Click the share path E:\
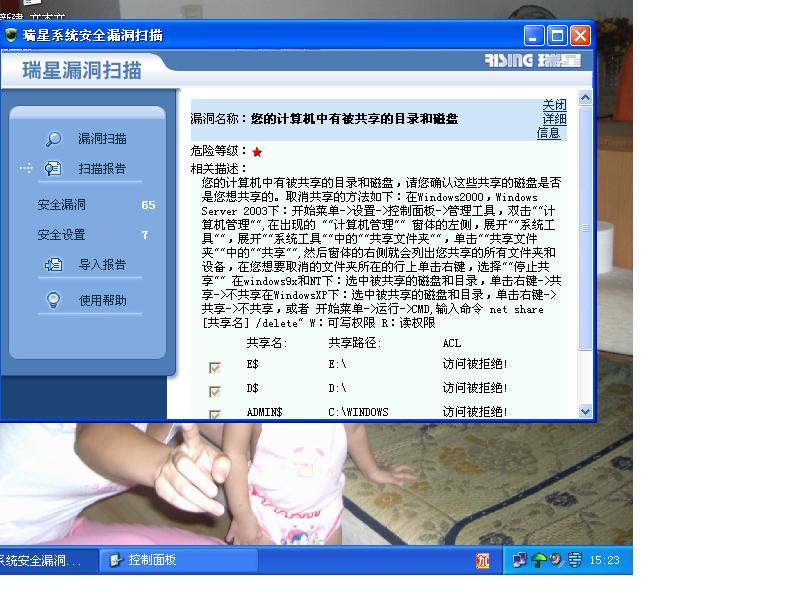 point(337,364)
